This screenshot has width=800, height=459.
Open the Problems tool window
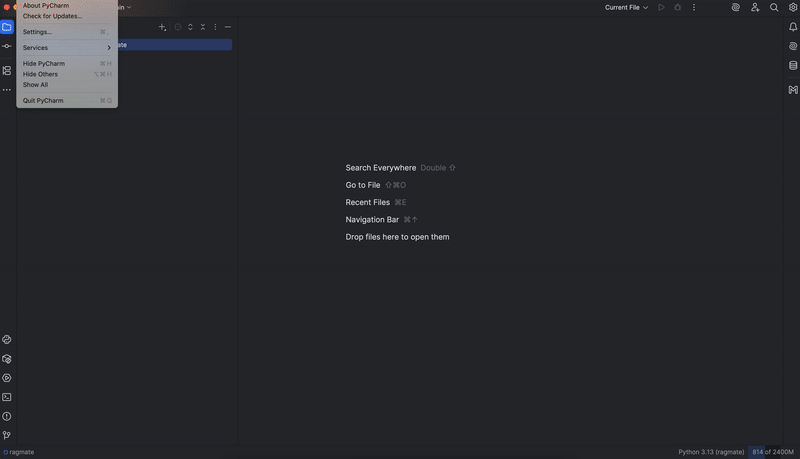pyautogui.click(x=7, y=417)
